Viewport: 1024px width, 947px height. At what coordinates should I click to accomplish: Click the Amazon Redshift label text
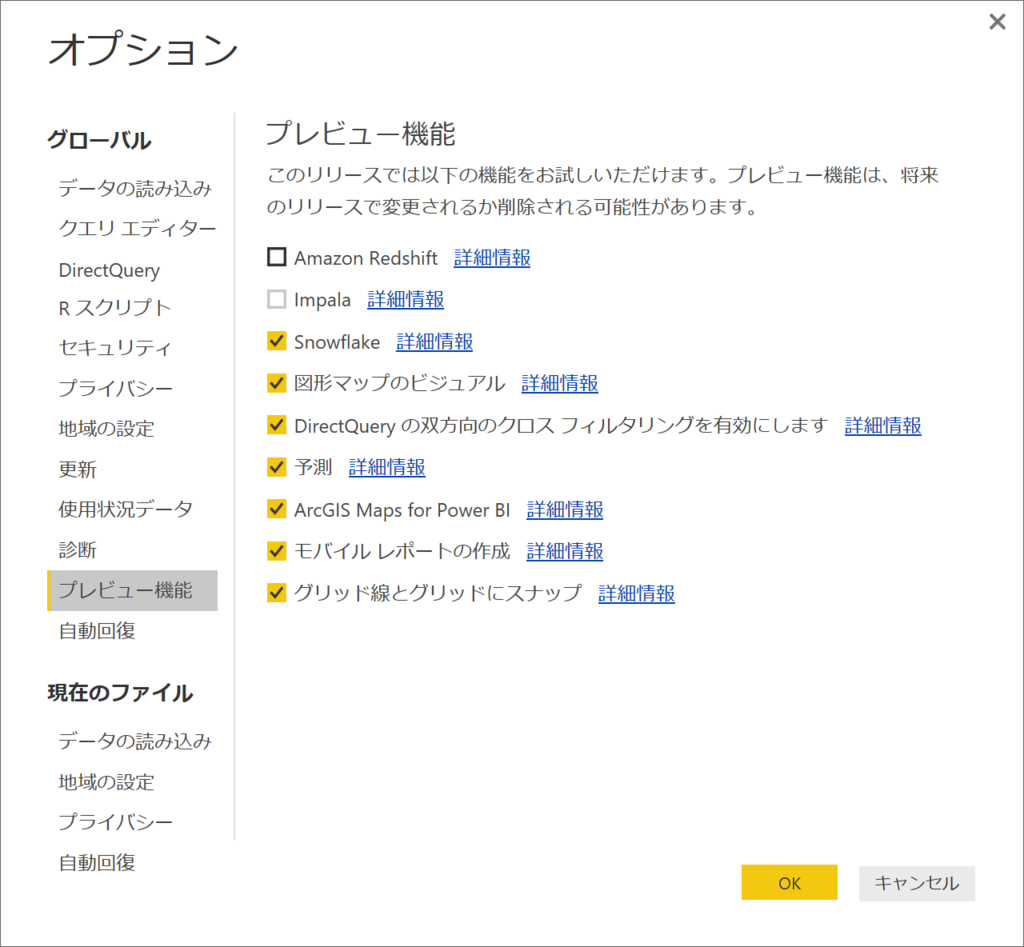tap(366, 258)
